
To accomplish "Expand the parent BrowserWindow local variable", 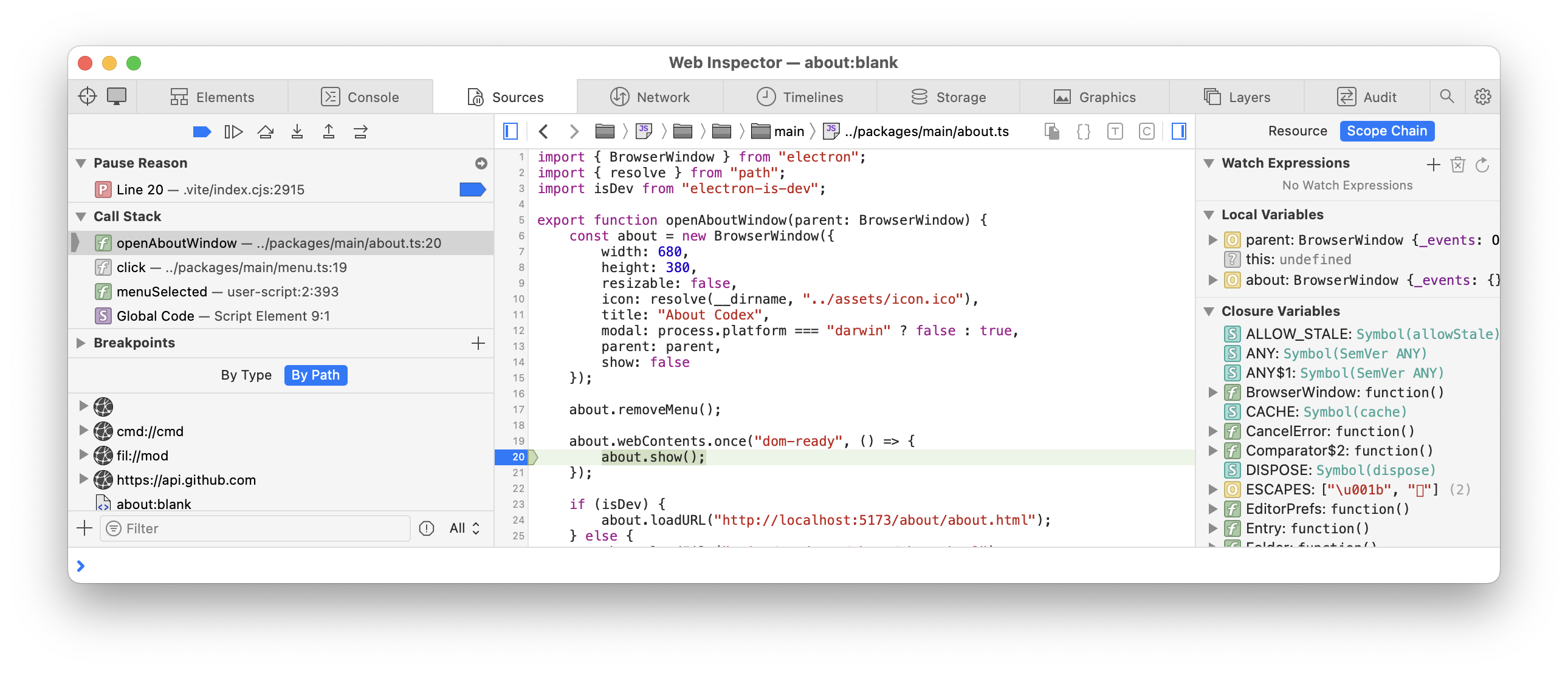I will click(x=1212, y=240).
